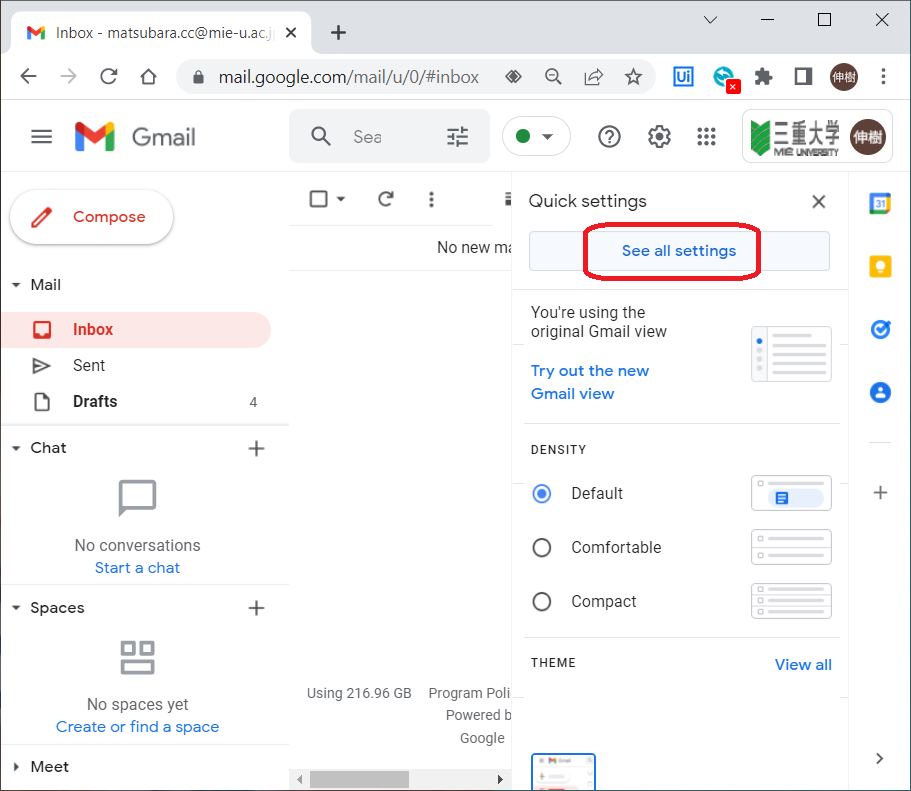Get add-ons plus icon in side panel

click(880, 493)
